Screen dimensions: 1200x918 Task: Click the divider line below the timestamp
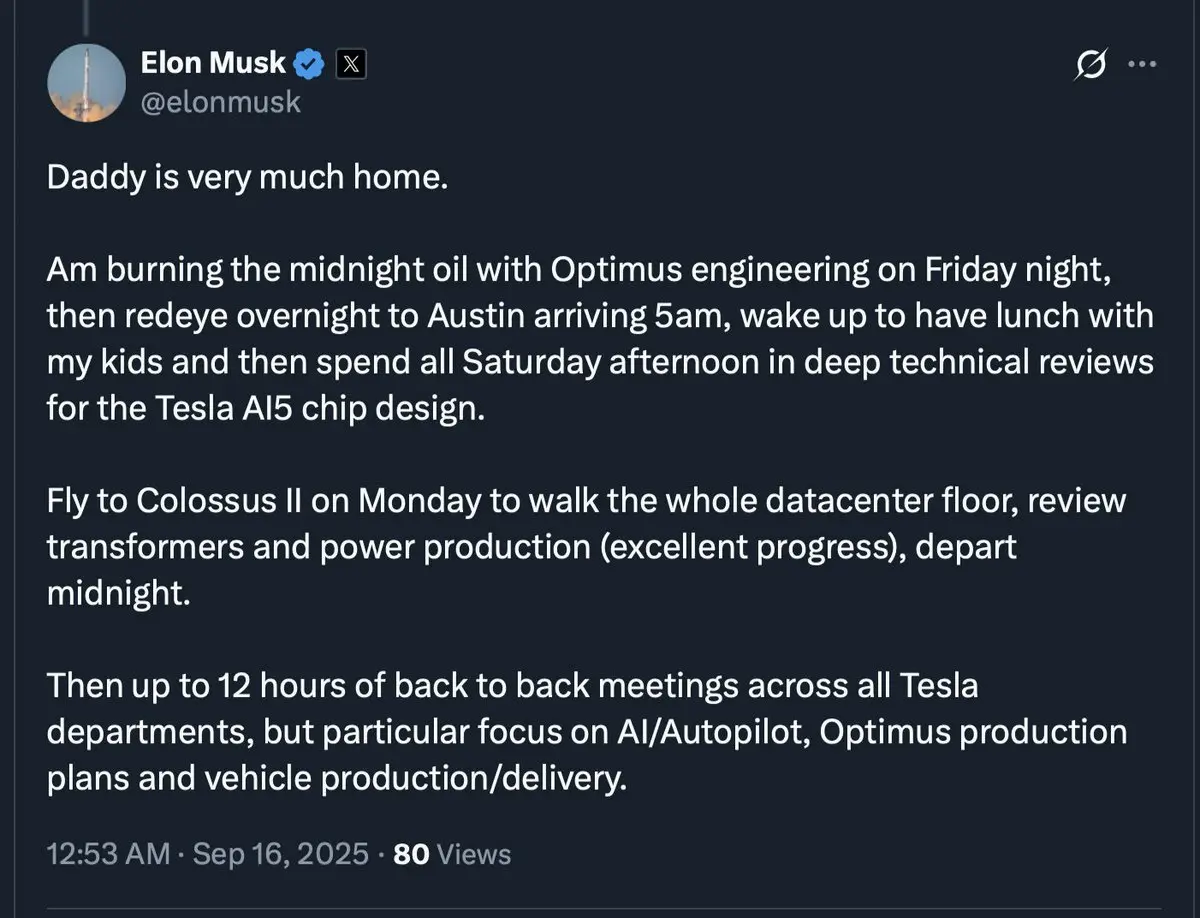click(600, 909)
